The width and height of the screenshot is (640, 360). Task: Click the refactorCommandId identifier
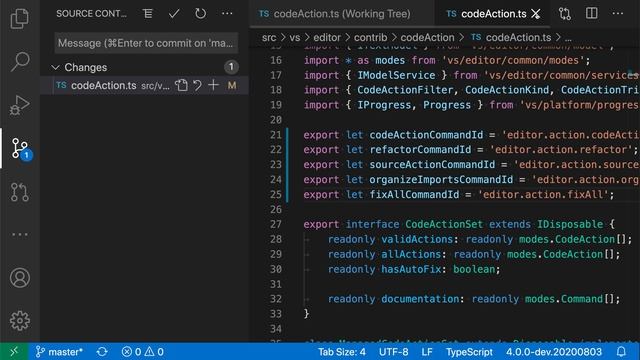pos(420,149)
